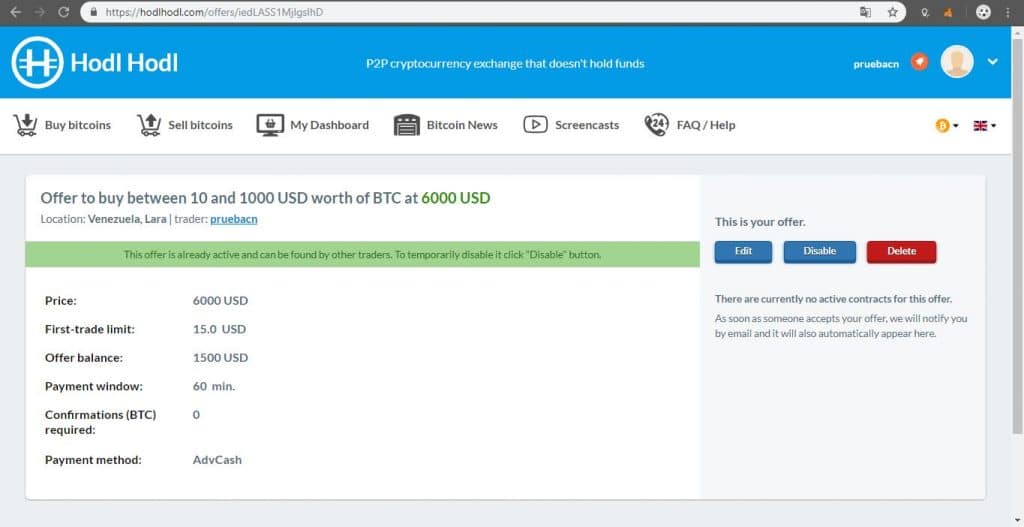This screenshot has width=1024, height=527.
Task: Bookmark this page with the star icon
Action: click(x=892, y=12)
